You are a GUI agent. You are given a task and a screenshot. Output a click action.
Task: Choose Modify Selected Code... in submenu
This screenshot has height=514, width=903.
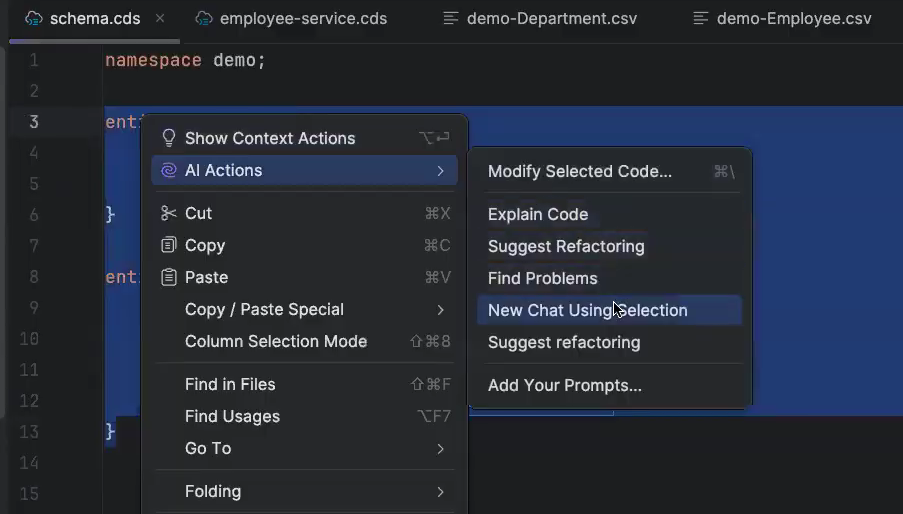(610, 172)
